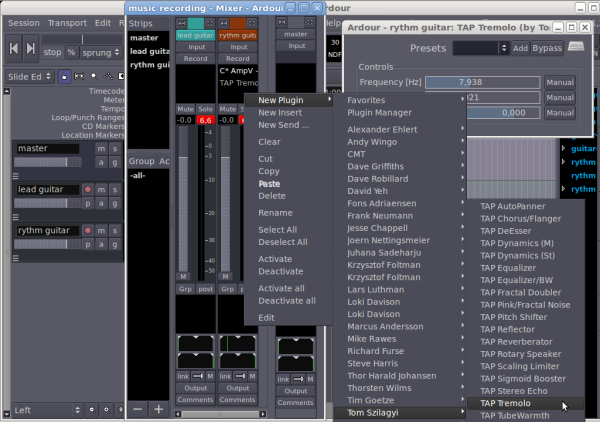Click the Record button on rythm guitar strip

238,59
